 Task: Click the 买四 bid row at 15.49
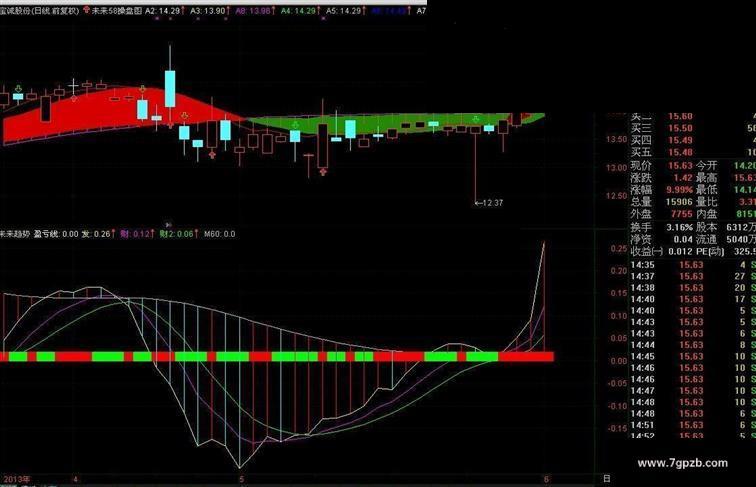(693, 140)
